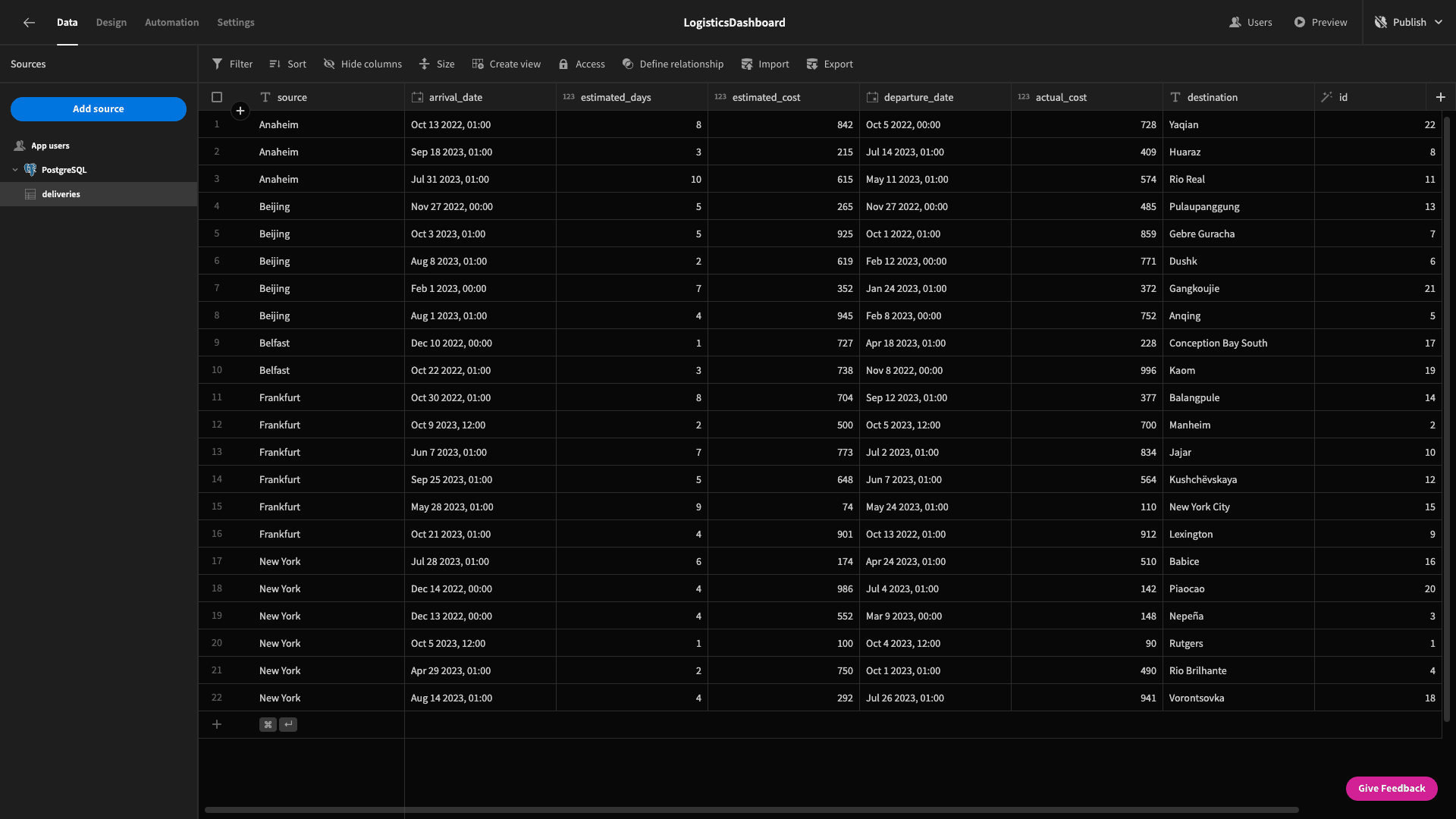The image size is (1456, 819).
Task: Click destination cell Lexington
Action: pos(1238,534)
